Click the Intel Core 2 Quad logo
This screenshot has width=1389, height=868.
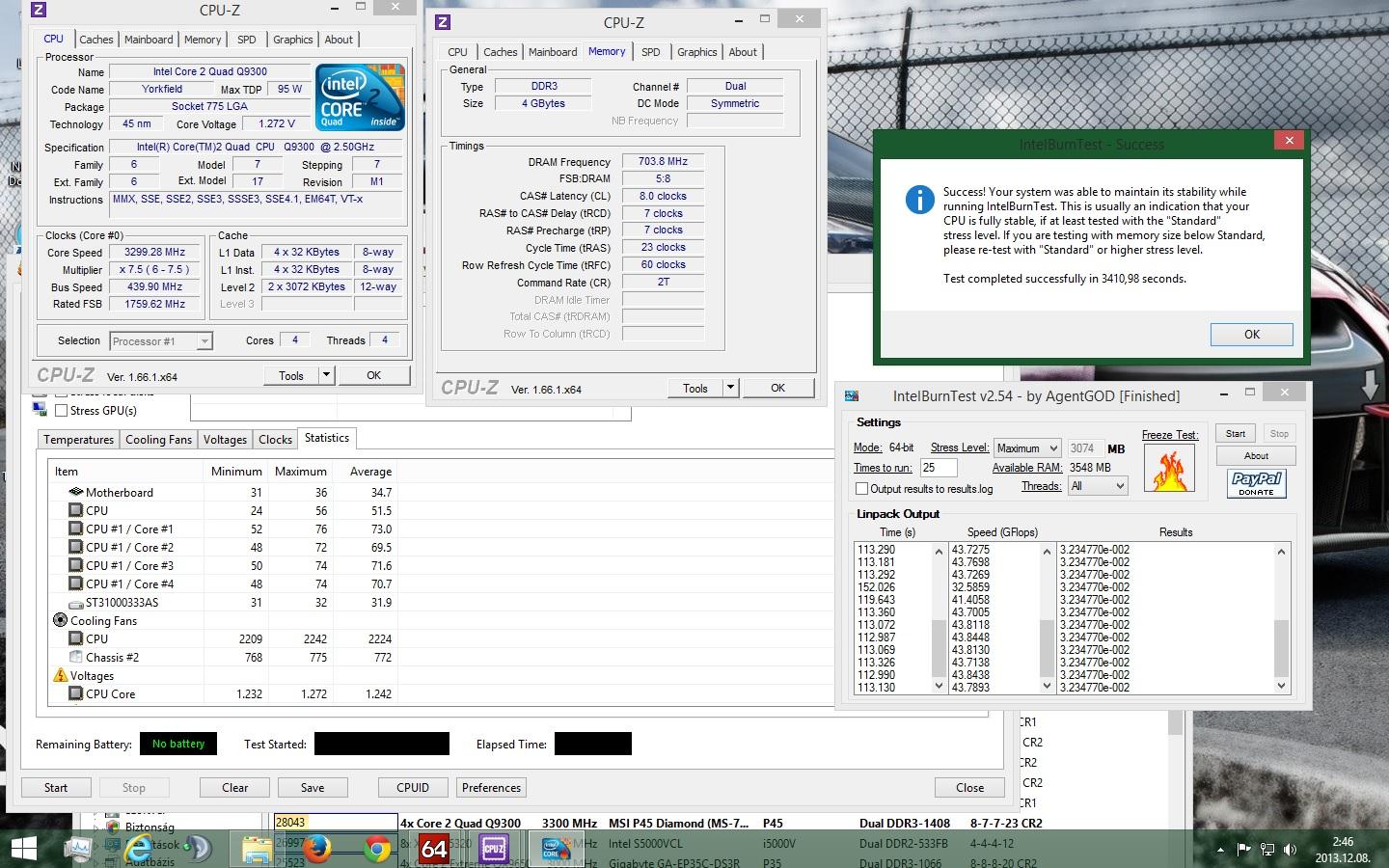[x=361, y=97]
